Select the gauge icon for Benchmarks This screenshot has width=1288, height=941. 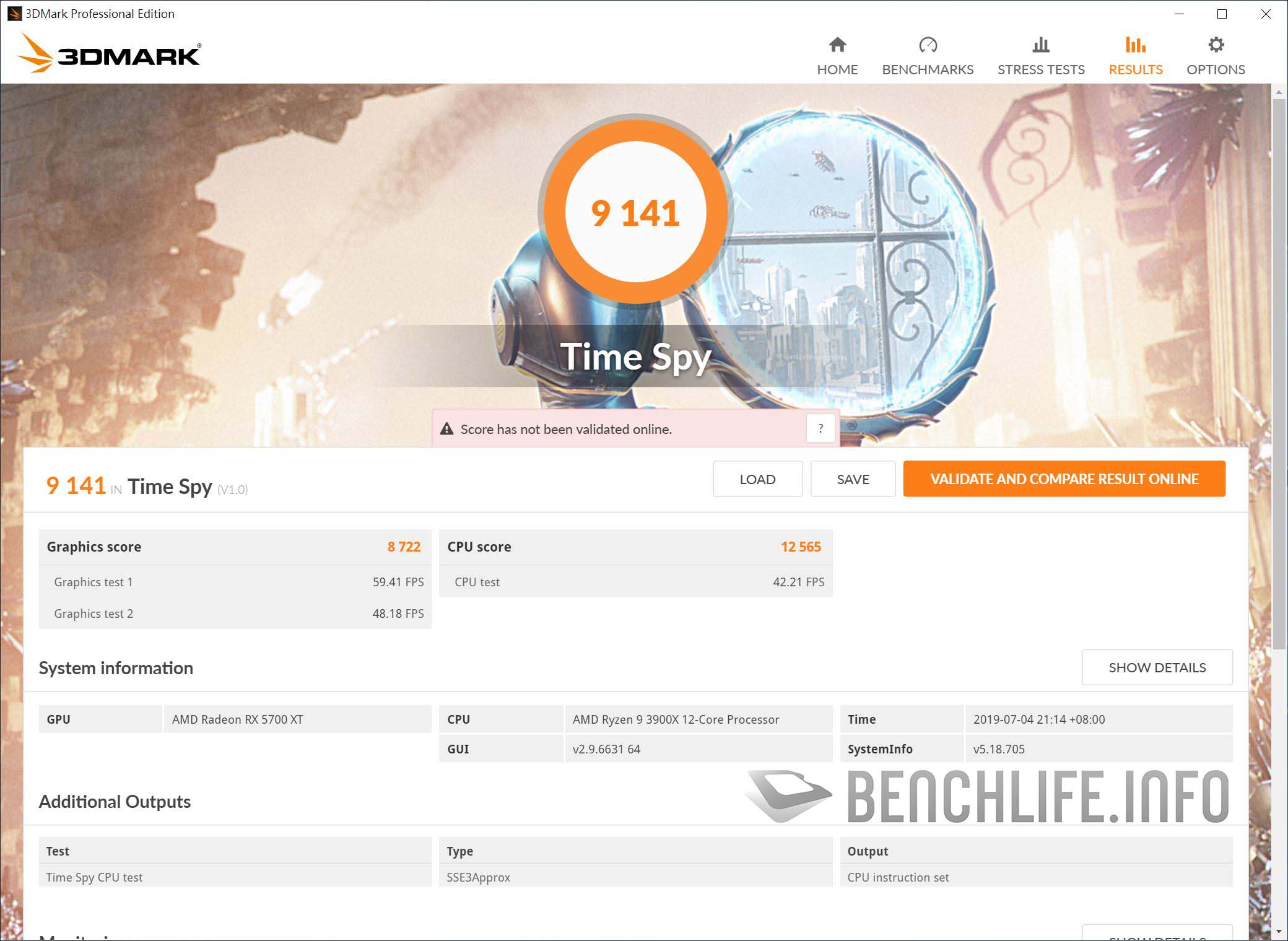pyautogui.click(x=927, y=45)
